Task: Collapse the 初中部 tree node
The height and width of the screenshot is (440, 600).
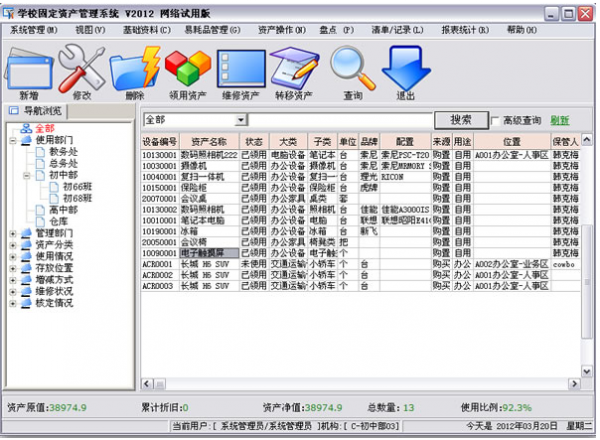Action: [x=26, y=176]
